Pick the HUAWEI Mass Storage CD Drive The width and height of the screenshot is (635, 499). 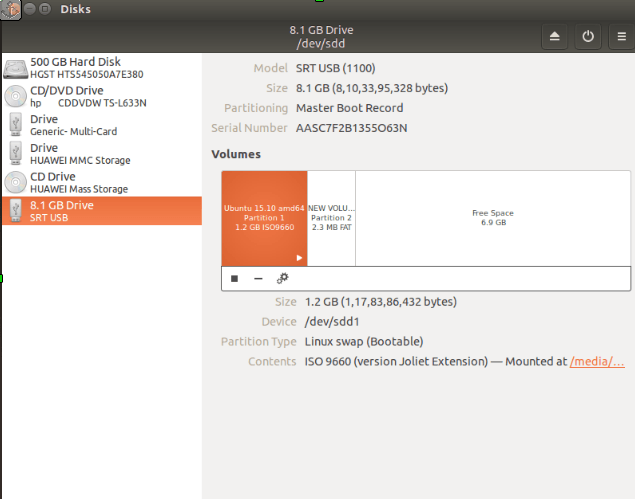click(x=79, y=183)
